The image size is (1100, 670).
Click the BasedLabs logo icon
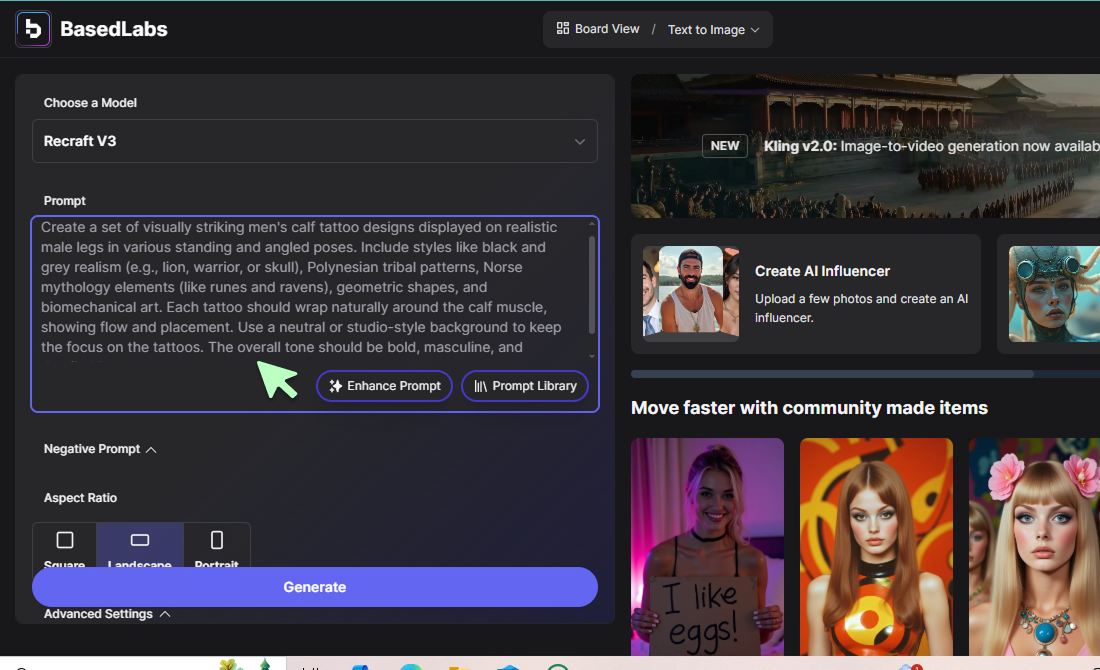pos(33,29)
